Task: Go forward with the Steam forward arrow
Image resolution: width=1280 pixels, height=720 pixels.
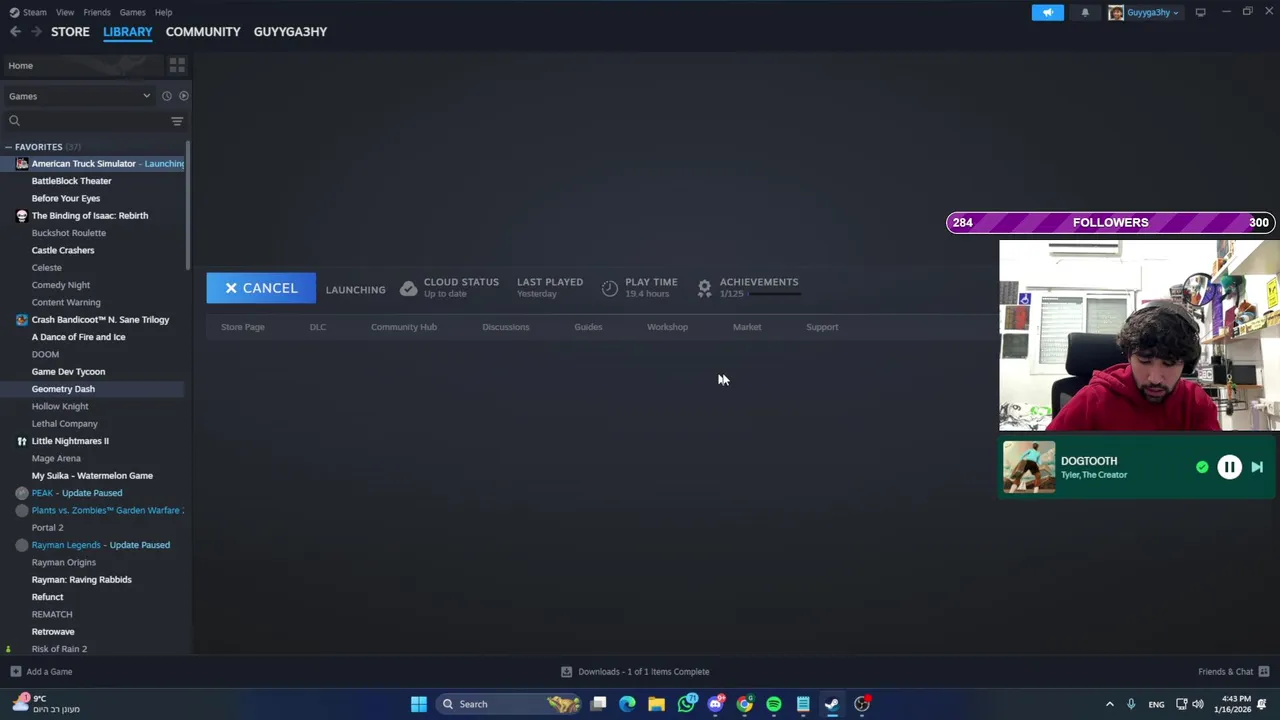Action: (x=37, y=32)
